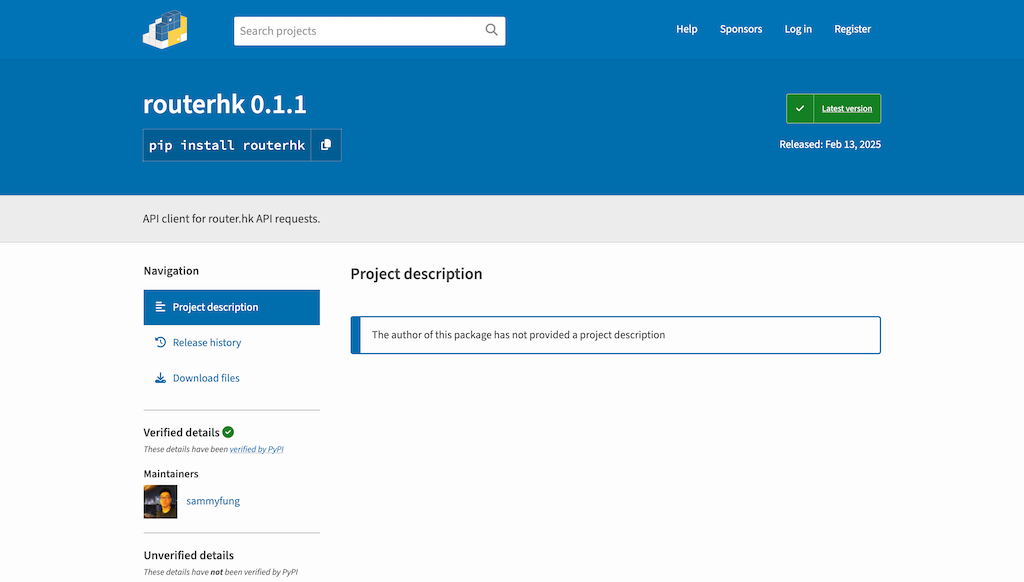Click the Project description list icon
Image resolution: width=1024 pixels, height=582 pixels.
160,307
